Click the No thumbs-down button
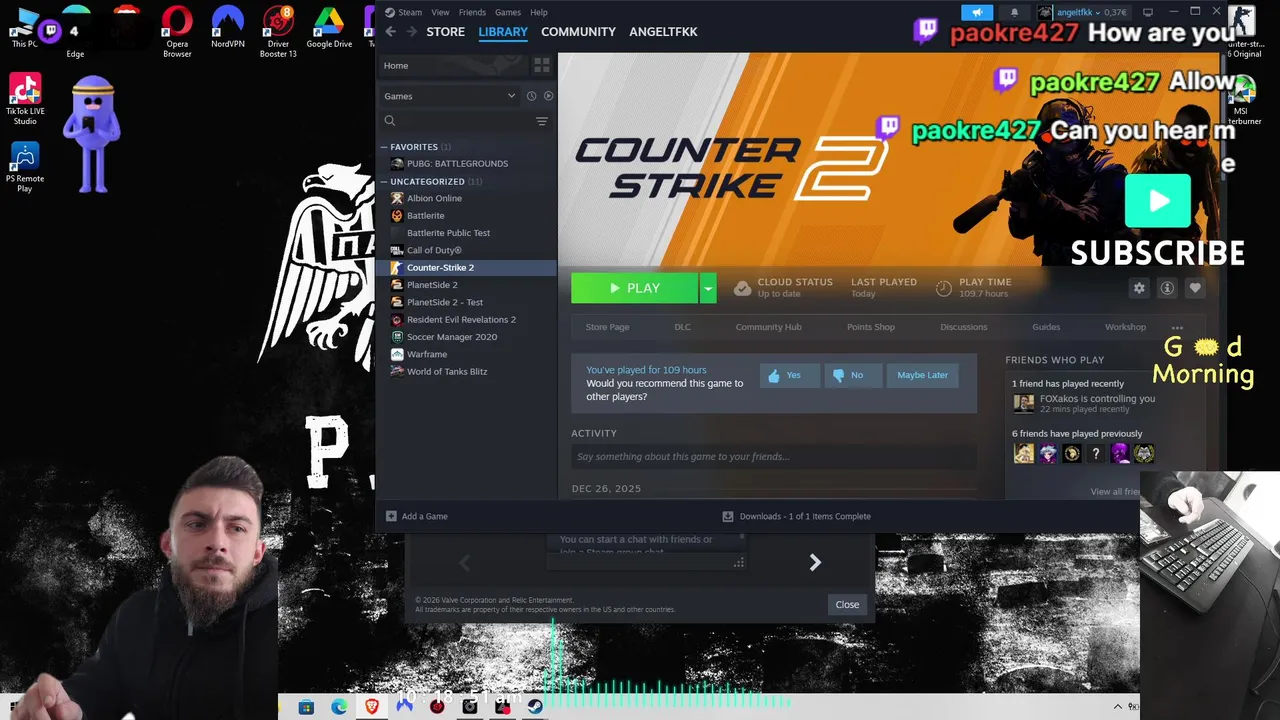This screenshot has width=1280, height=720. pos(853,375)
